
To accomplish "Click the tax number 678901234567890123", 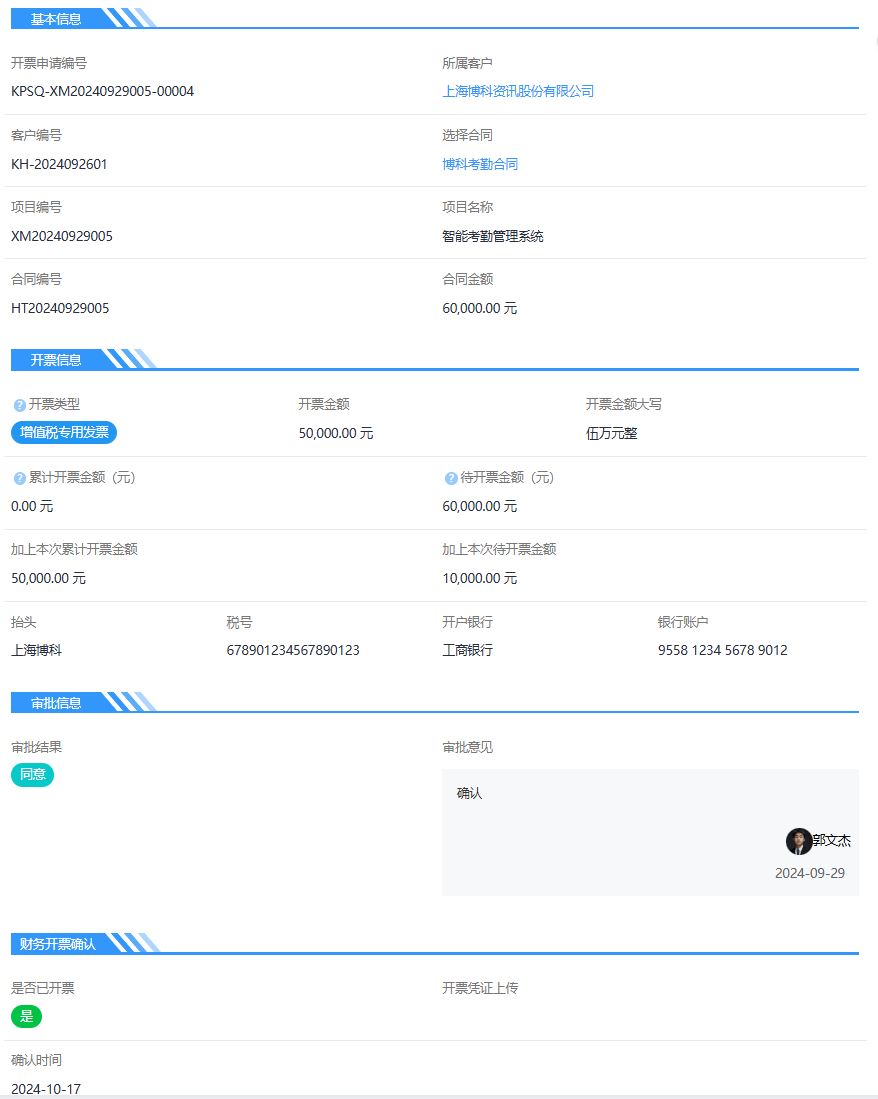I will (293, 650).
